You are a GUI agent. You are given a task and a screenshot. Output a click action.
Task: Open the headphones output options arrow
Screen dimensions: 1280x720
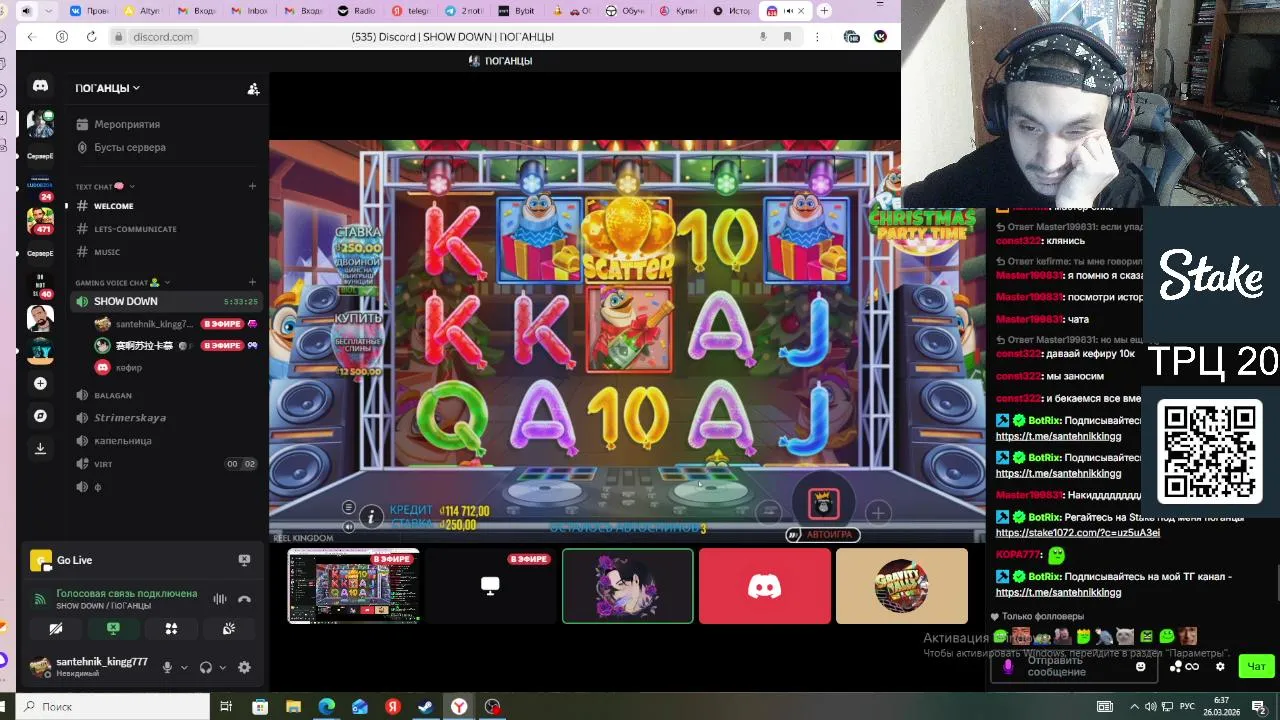click(x=222, y=667)
